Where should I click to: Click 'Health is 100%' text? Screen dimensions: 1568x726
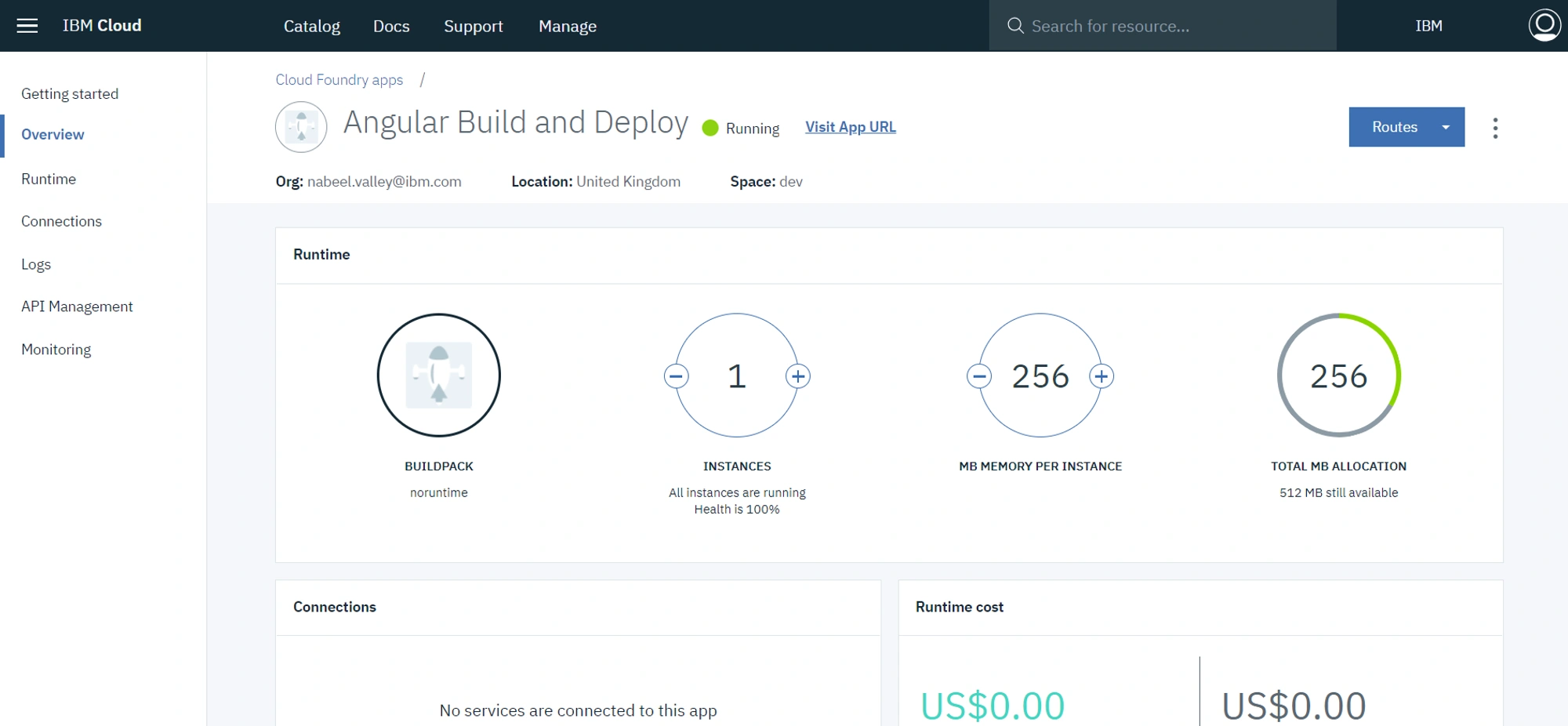click(x=737, y=509)
